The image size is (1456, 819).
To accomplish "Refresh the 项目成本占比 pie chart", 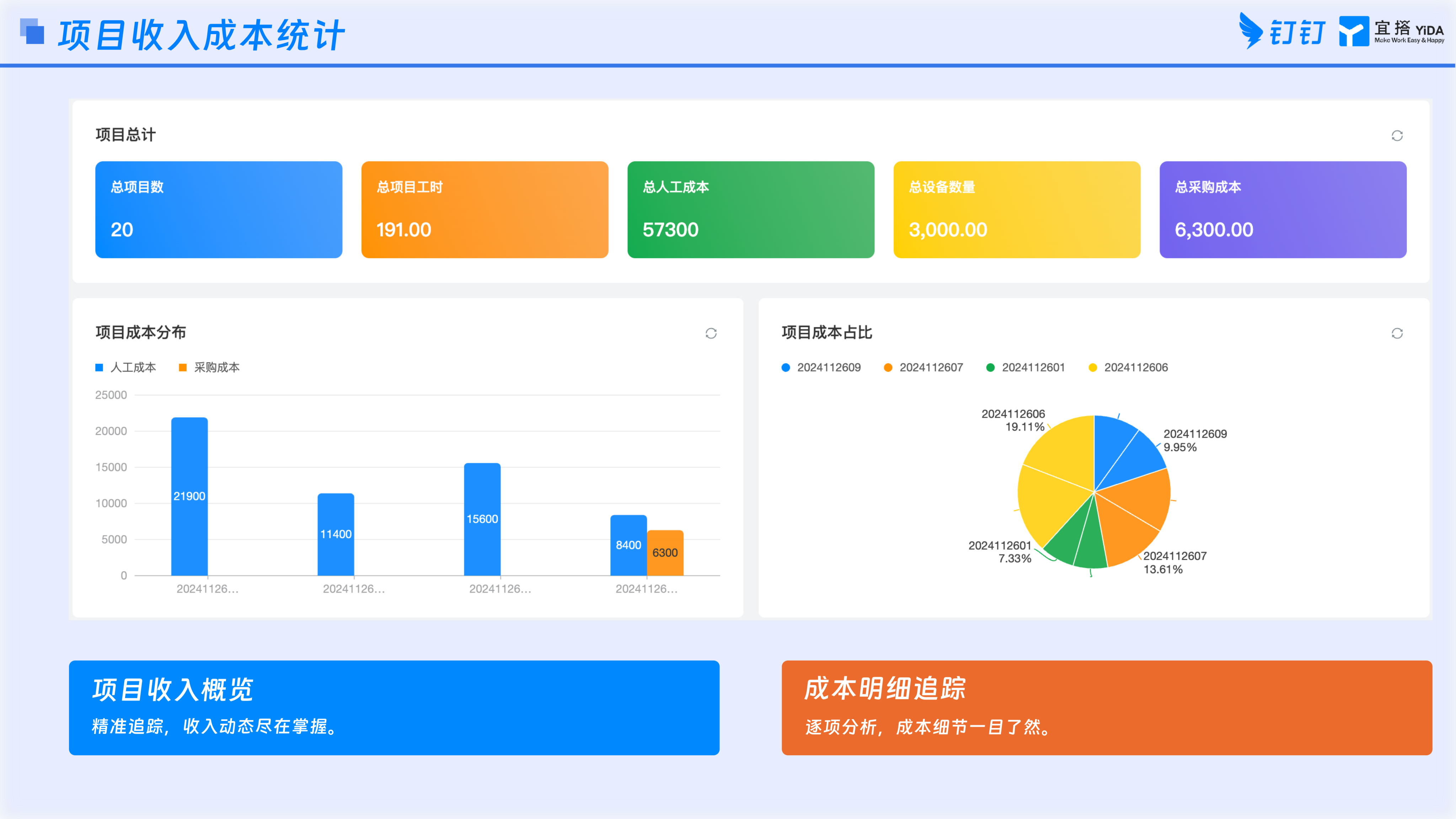I will pos(1397,333).
